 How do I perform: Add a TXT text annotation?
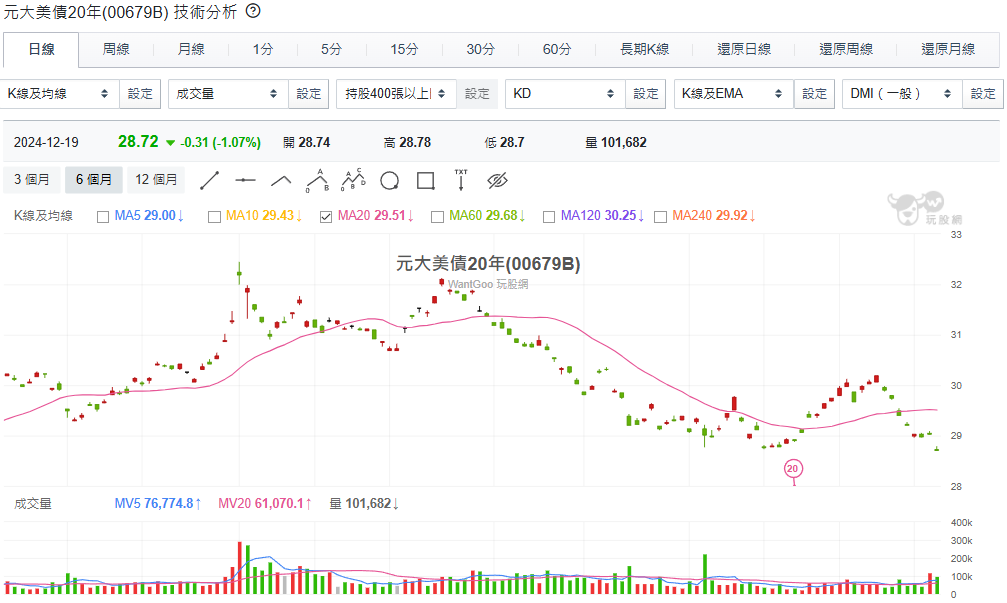click(461, 180)
